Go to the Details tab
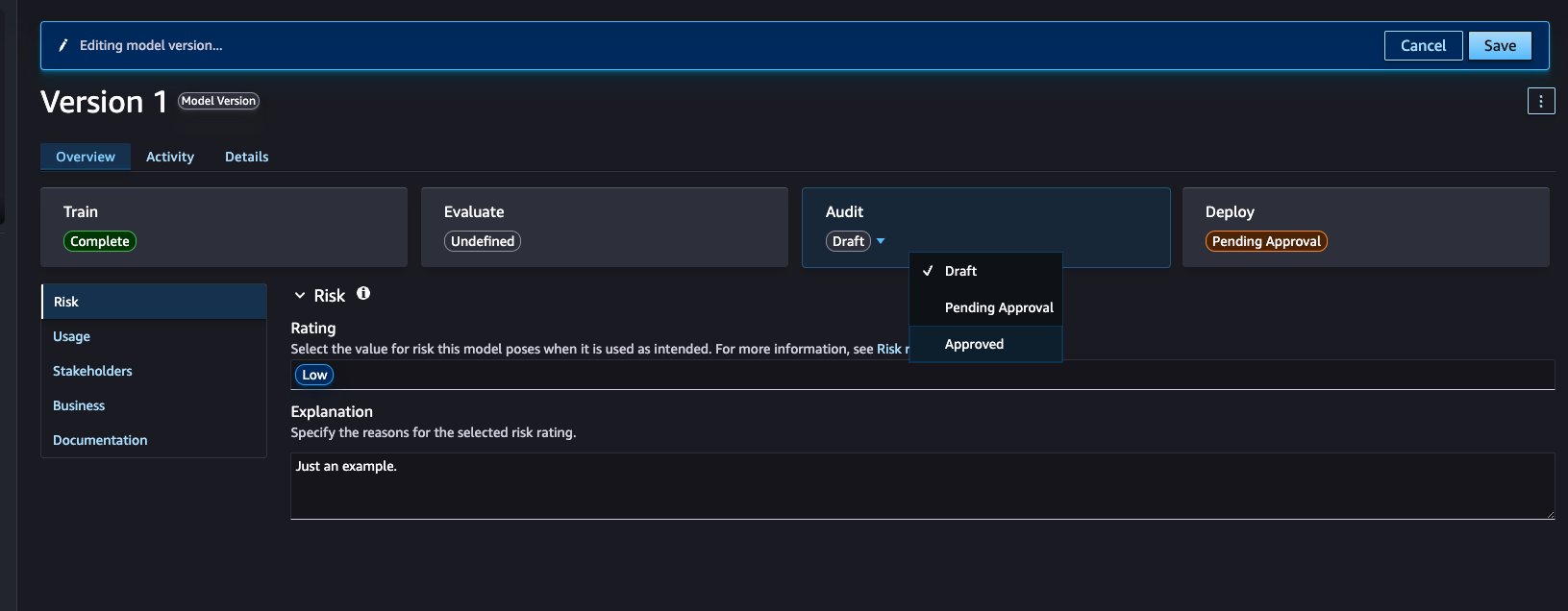The image size is (1568, 611). tap(247, 157)
